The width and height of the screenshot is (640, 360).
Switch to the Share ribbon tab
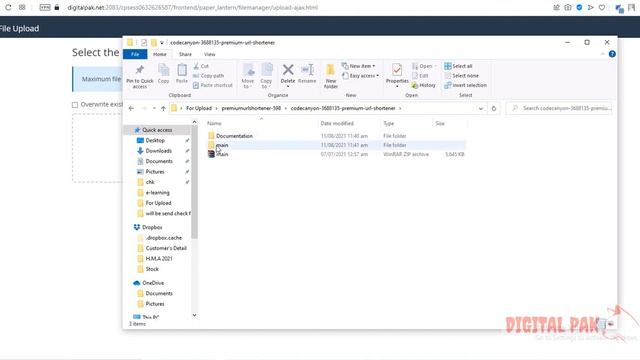coord(185,54)
